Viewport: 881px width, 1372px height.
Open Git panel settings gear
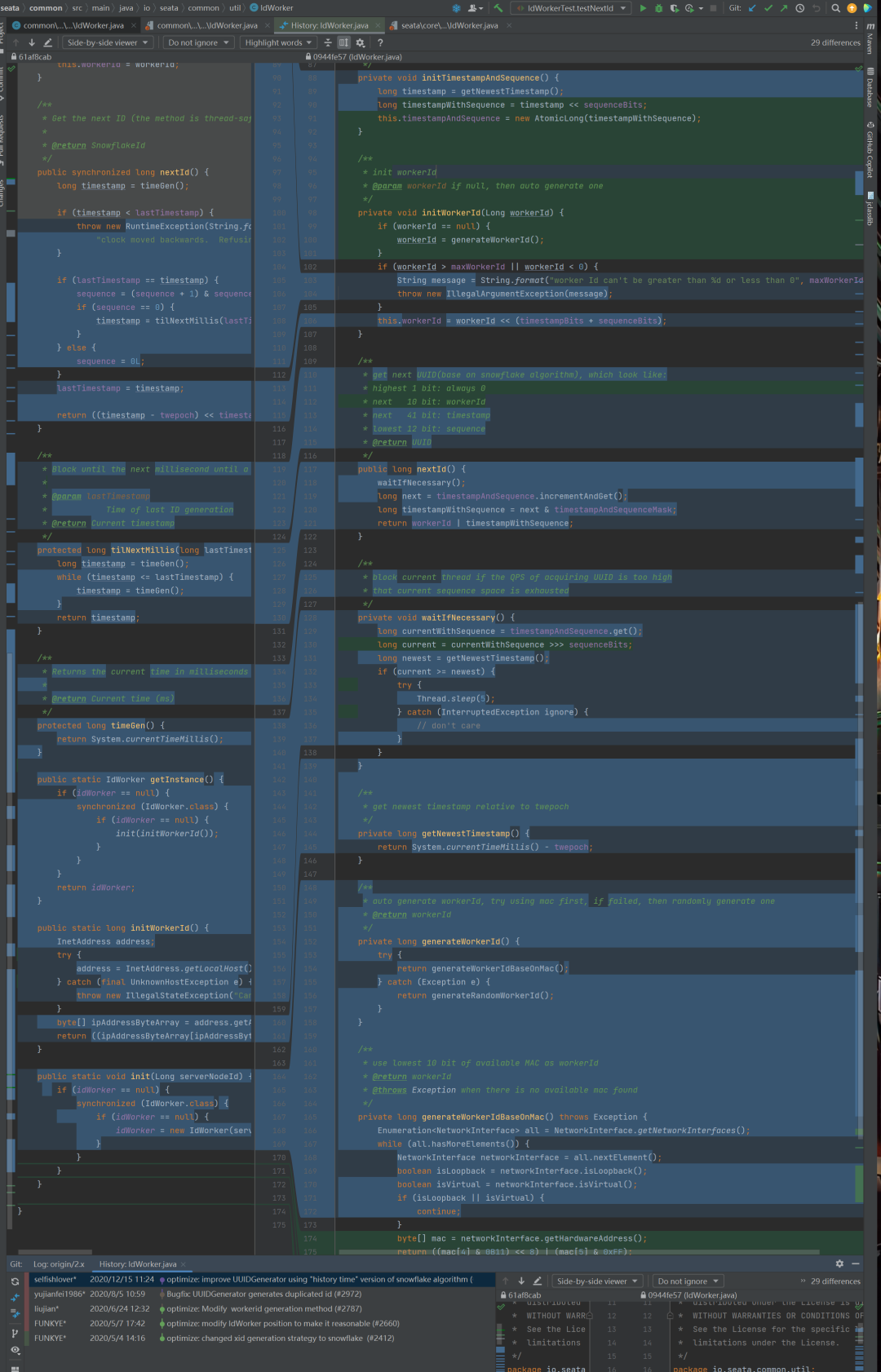point(839,1264)
